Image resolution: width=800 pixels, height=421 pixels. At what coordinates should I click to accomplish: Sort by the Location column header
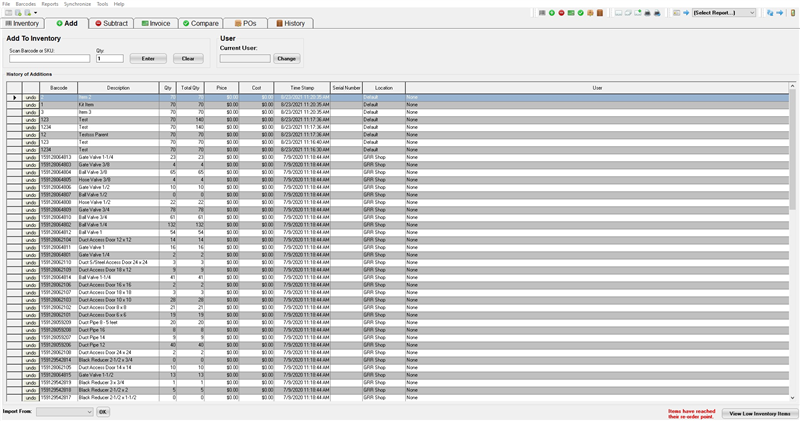384,88
